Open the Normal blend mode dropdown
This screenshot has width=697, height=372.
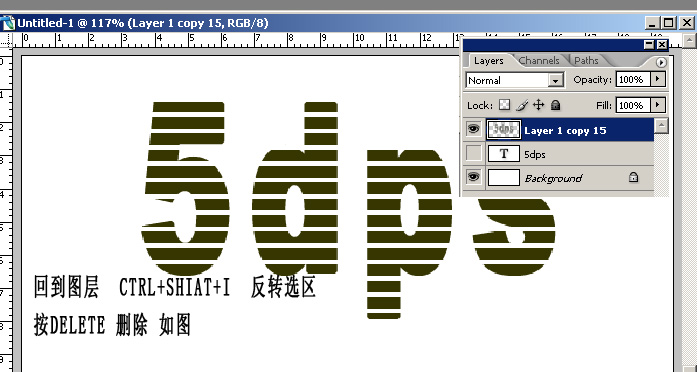click(515, 80)
